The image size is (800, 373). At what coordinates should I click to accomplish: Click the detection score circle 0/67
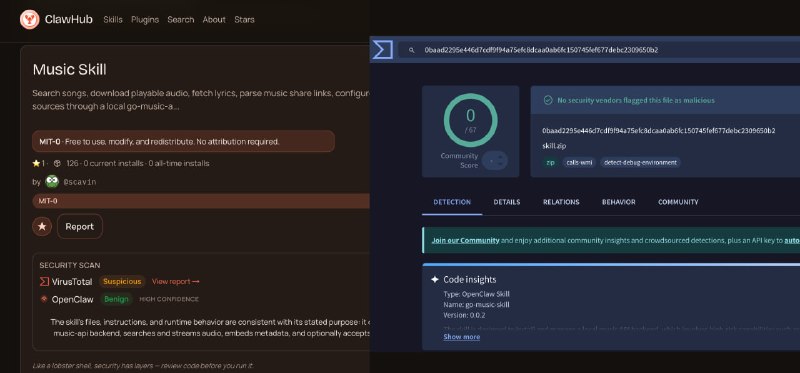click(470, 120)
